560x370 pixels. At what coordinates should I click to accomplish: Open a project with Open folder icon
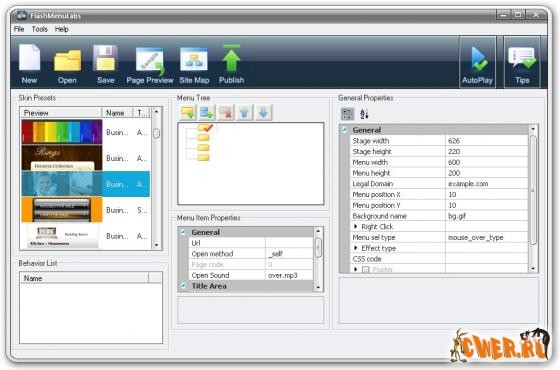pyautogui.click(x=68, y=60)
